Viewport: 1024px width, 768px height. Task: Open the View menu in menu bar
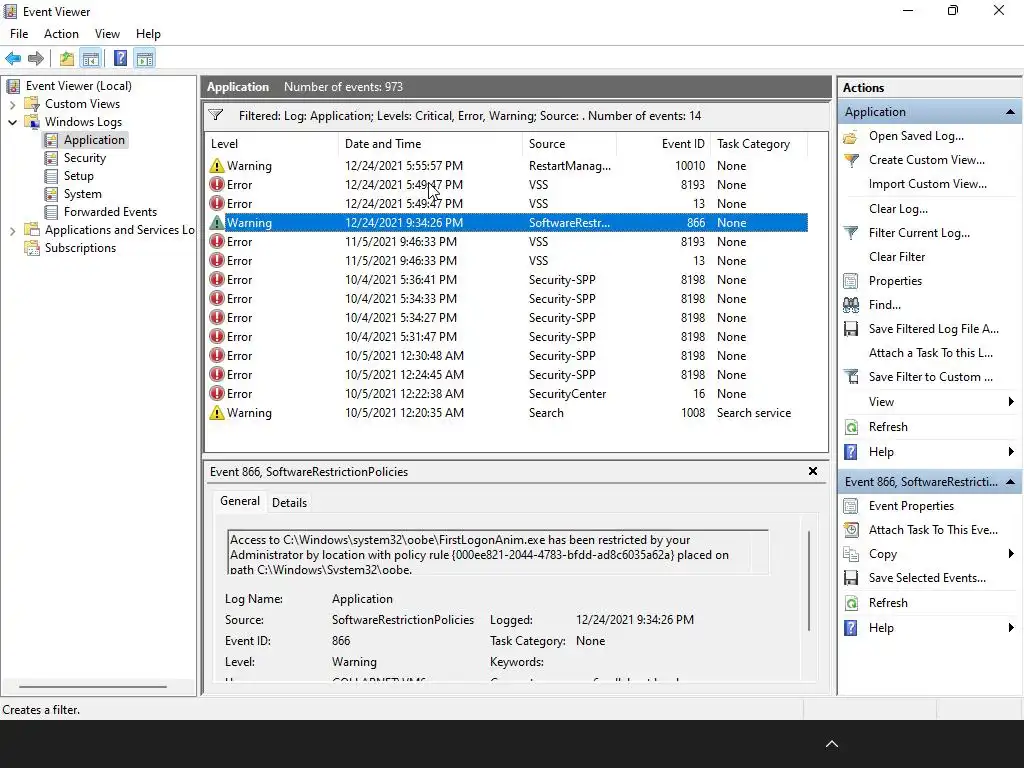pyautogui.click(x=107, y=34)
